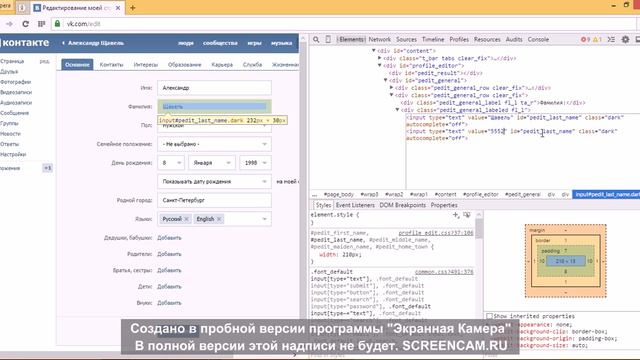Screen dimensions: 640x360
Task: Toggle the console drawer icon
Action: click(x=611, y=40)
